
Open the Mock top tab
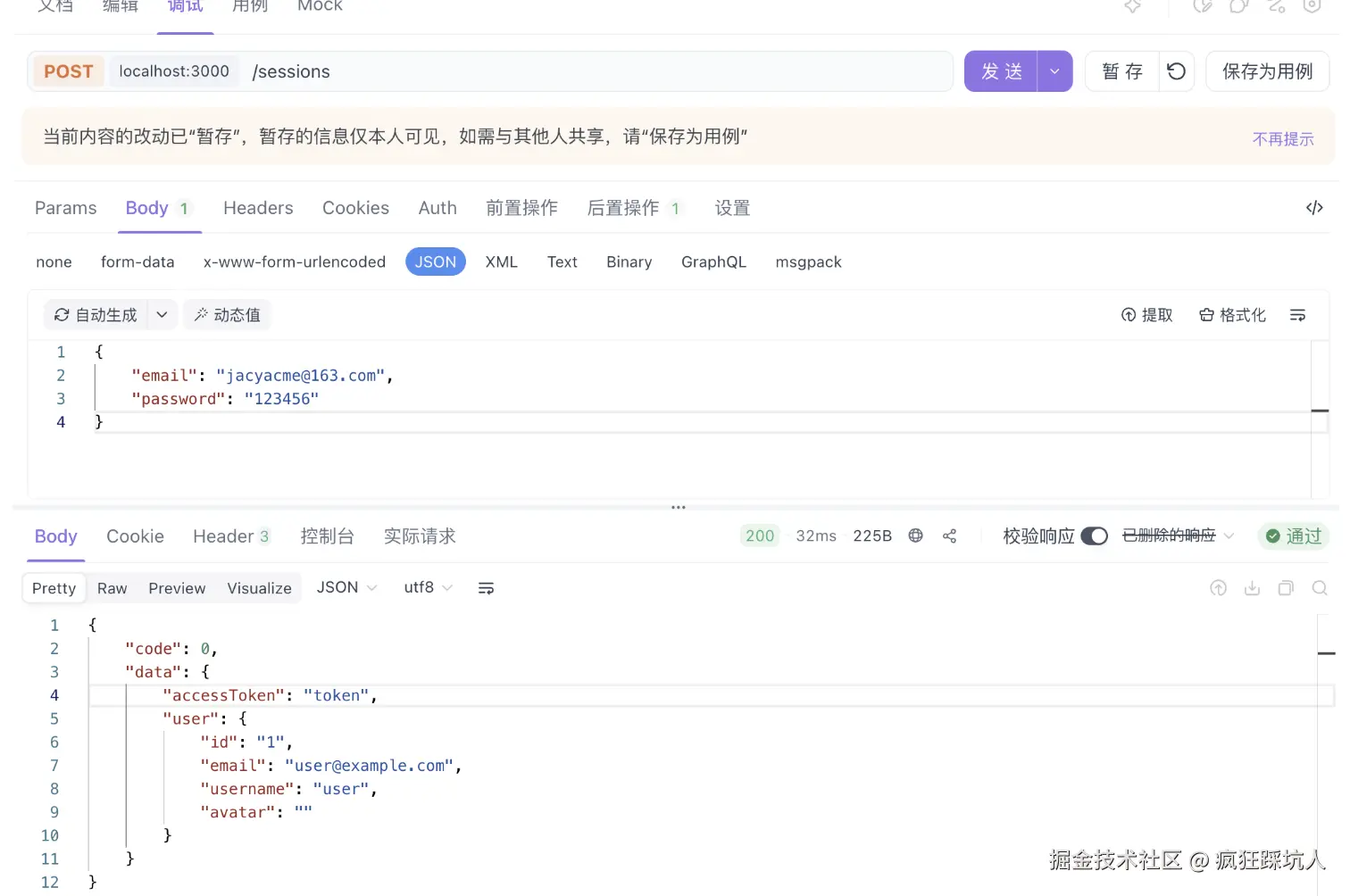pyautogui.click(x=320, y=6)
